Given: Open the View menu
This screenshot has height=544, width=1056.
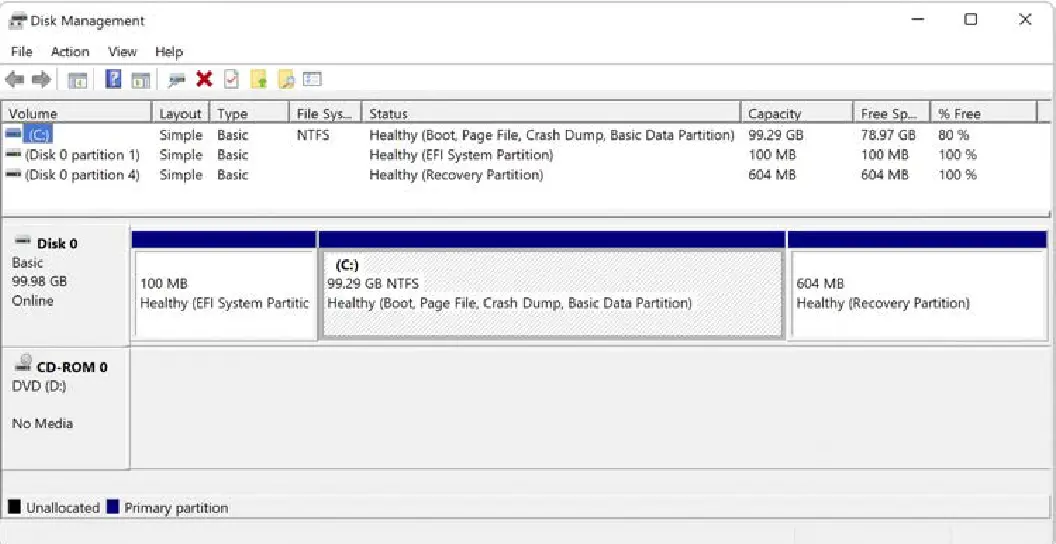Looking at the screenshot, I should pyautogui.click(x=122, y=51).
